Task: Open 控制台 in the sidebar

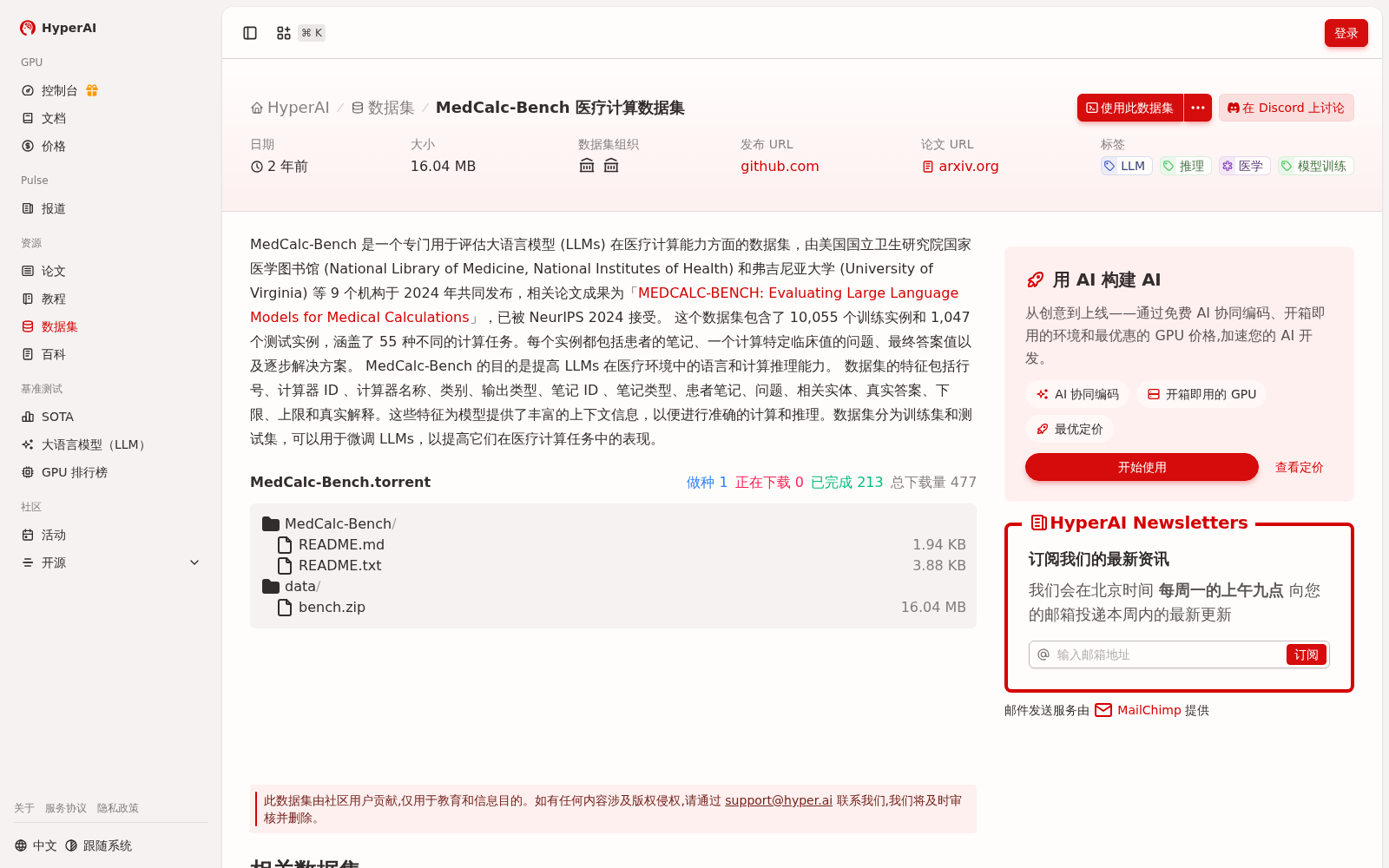Action: tap(59, 90)
